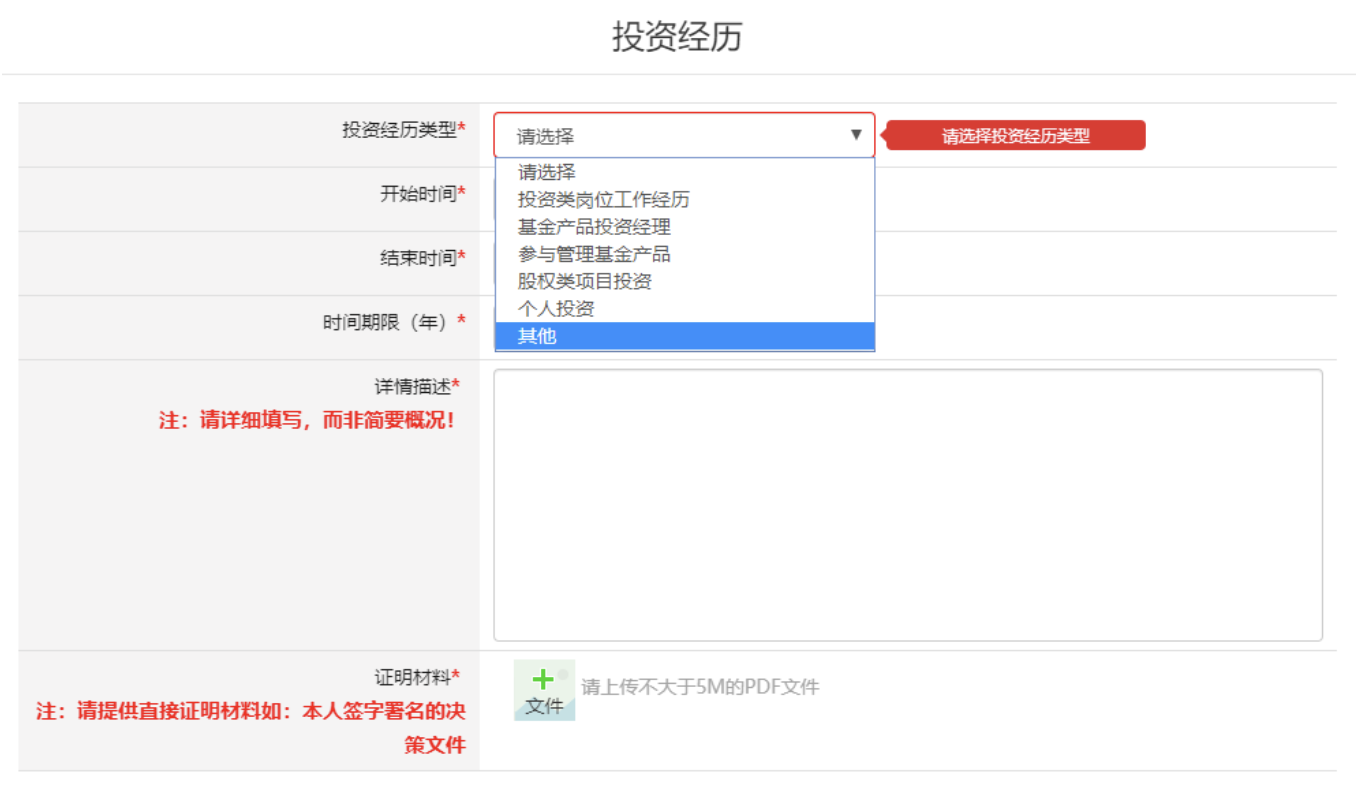Pick 参与管理基金产品 in the list
Viewport: 1356px width, 788px height.
(594, 254)
